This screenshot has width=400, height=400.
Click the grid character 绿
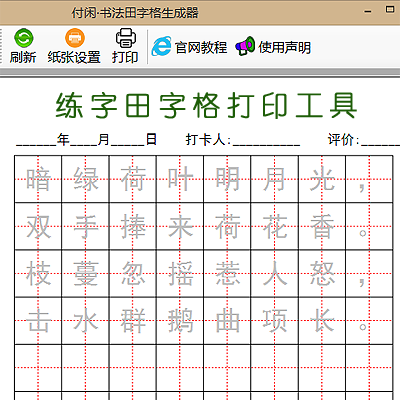(x=86, y=179)
